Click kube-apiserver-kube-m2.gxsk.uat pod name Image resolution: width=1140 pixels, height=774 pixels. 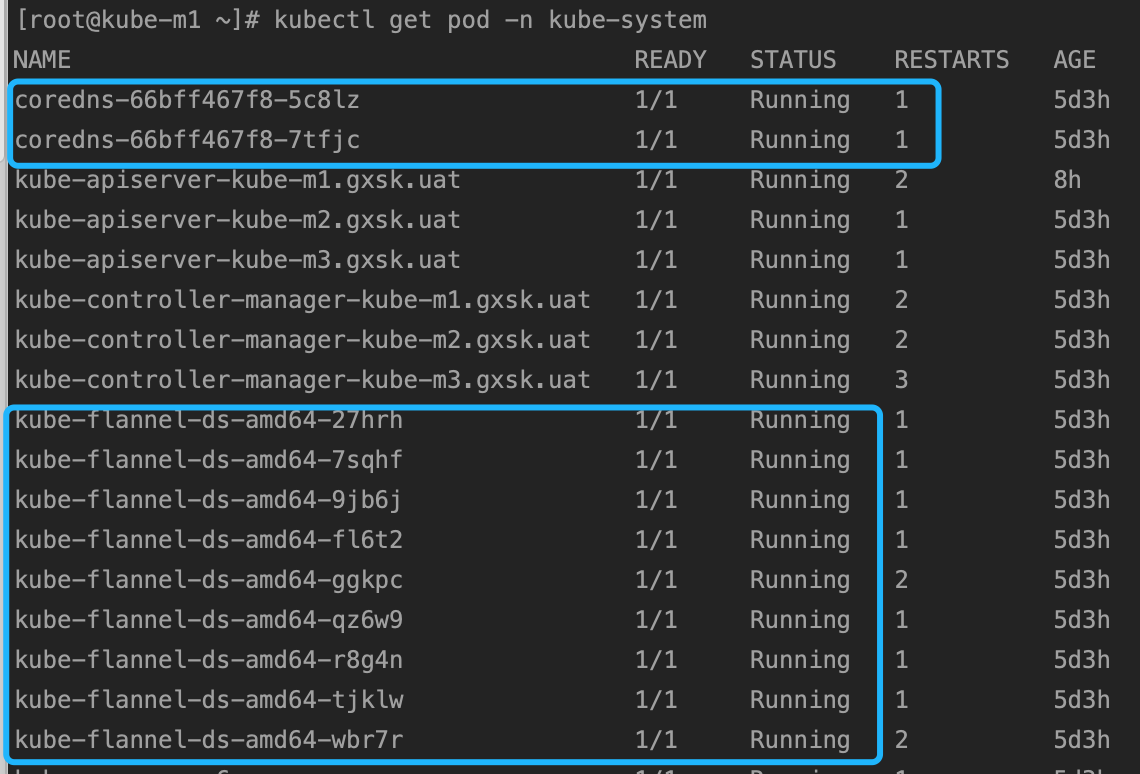click(x=237, y=220)
